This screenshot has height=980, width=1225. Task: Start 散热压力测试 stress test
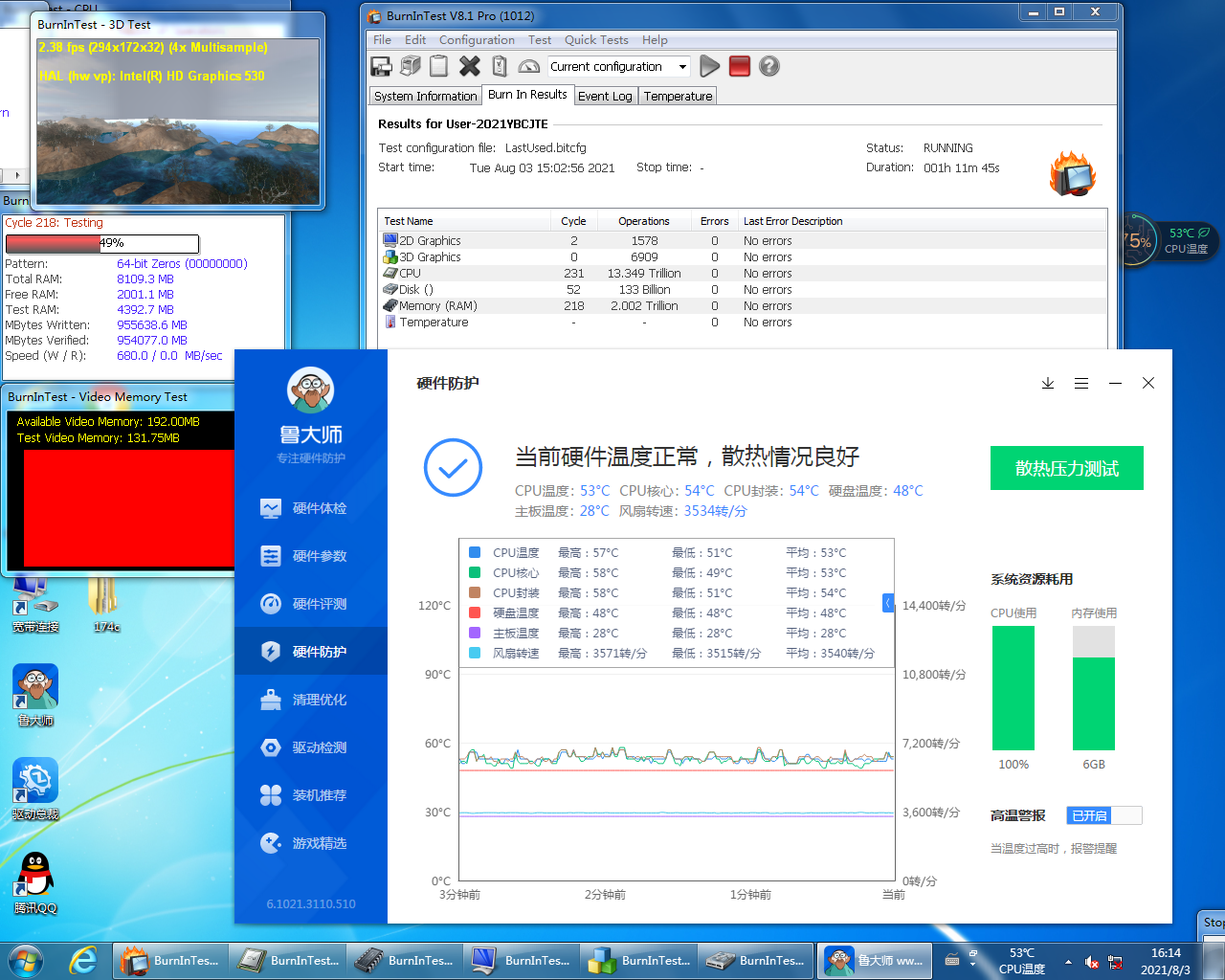pyautogui.click(x=1066, y=468)
